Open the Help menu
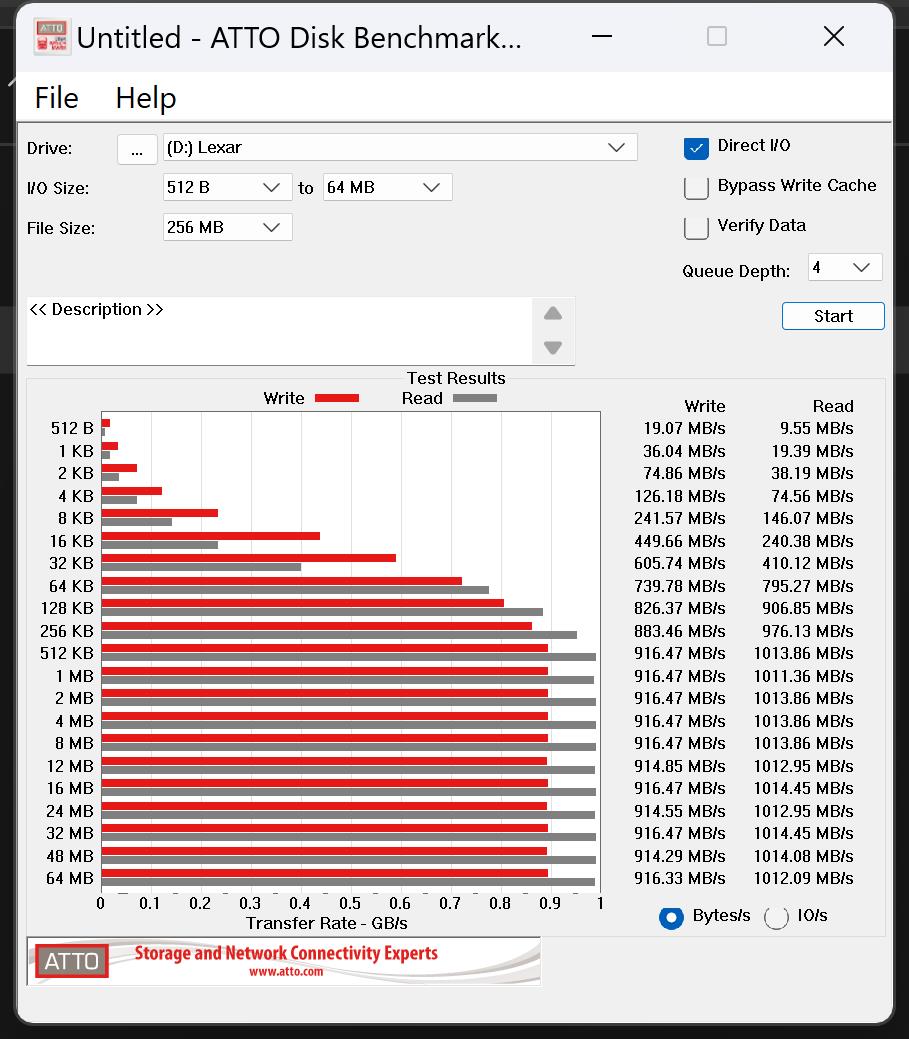Screen dimensions: 909x1039 pyautogui.click(x=146, y=98)
